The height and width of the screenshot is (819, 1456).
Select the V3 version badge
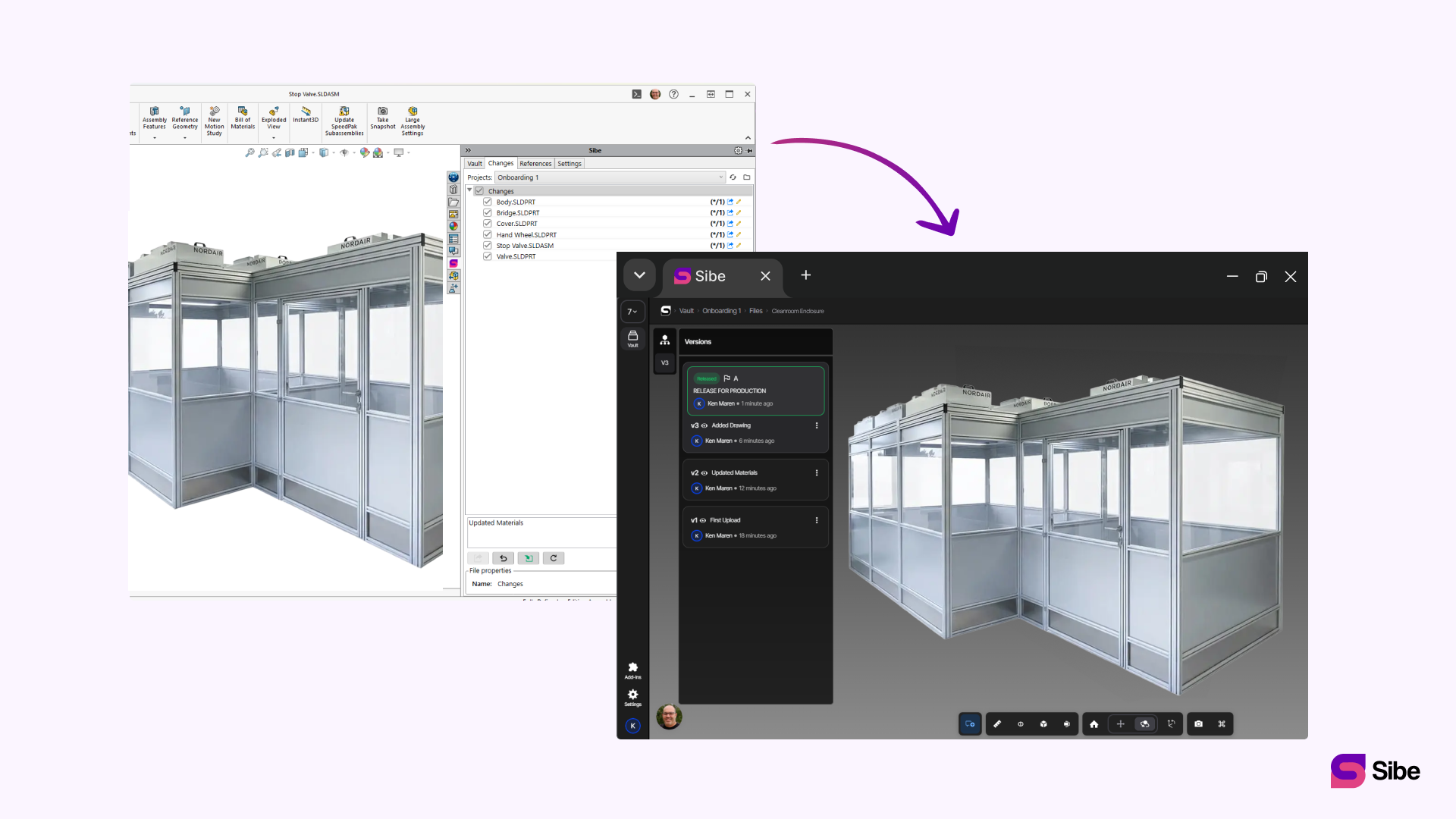coord(665,362)
